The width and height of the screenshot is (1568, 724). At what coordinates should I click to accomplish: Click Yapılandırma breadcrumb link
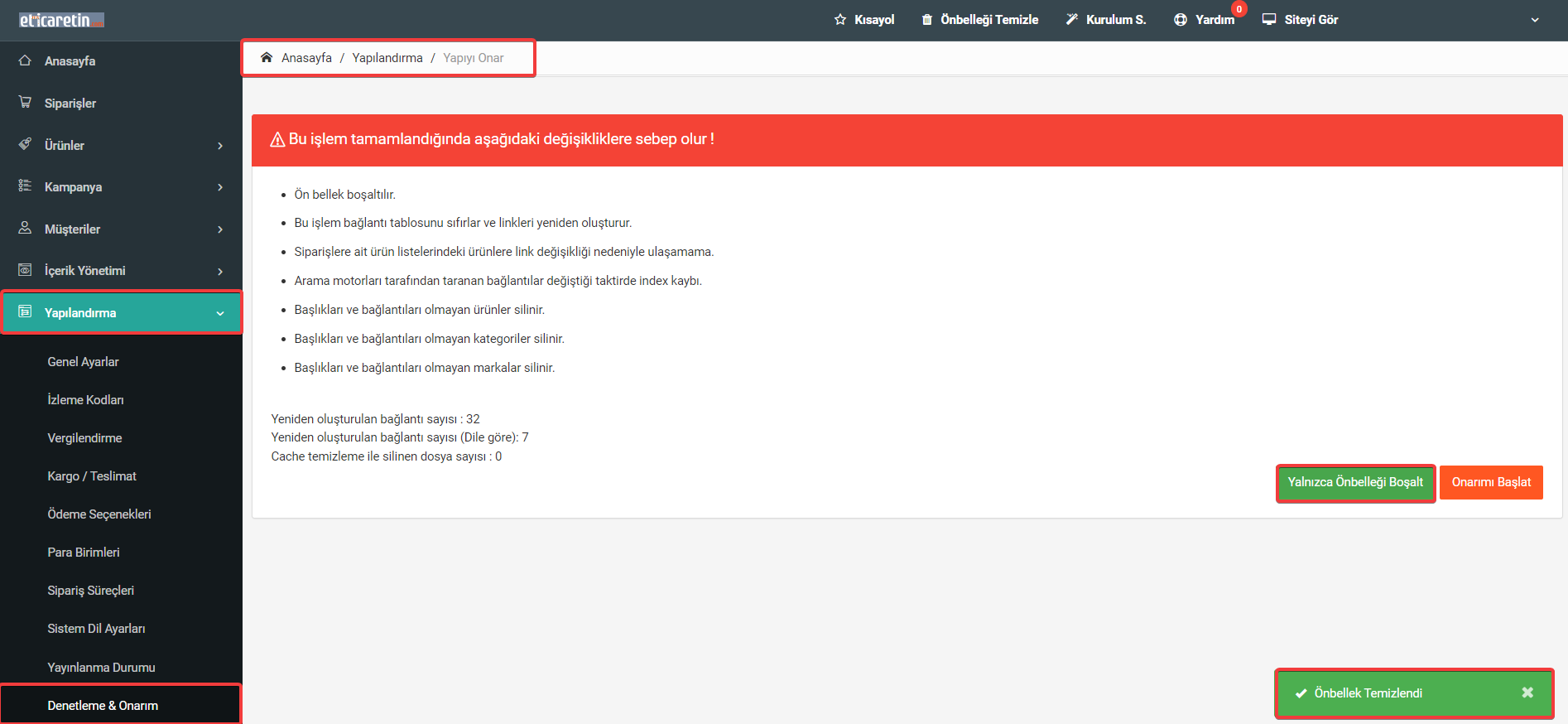(x=387, y=58)
